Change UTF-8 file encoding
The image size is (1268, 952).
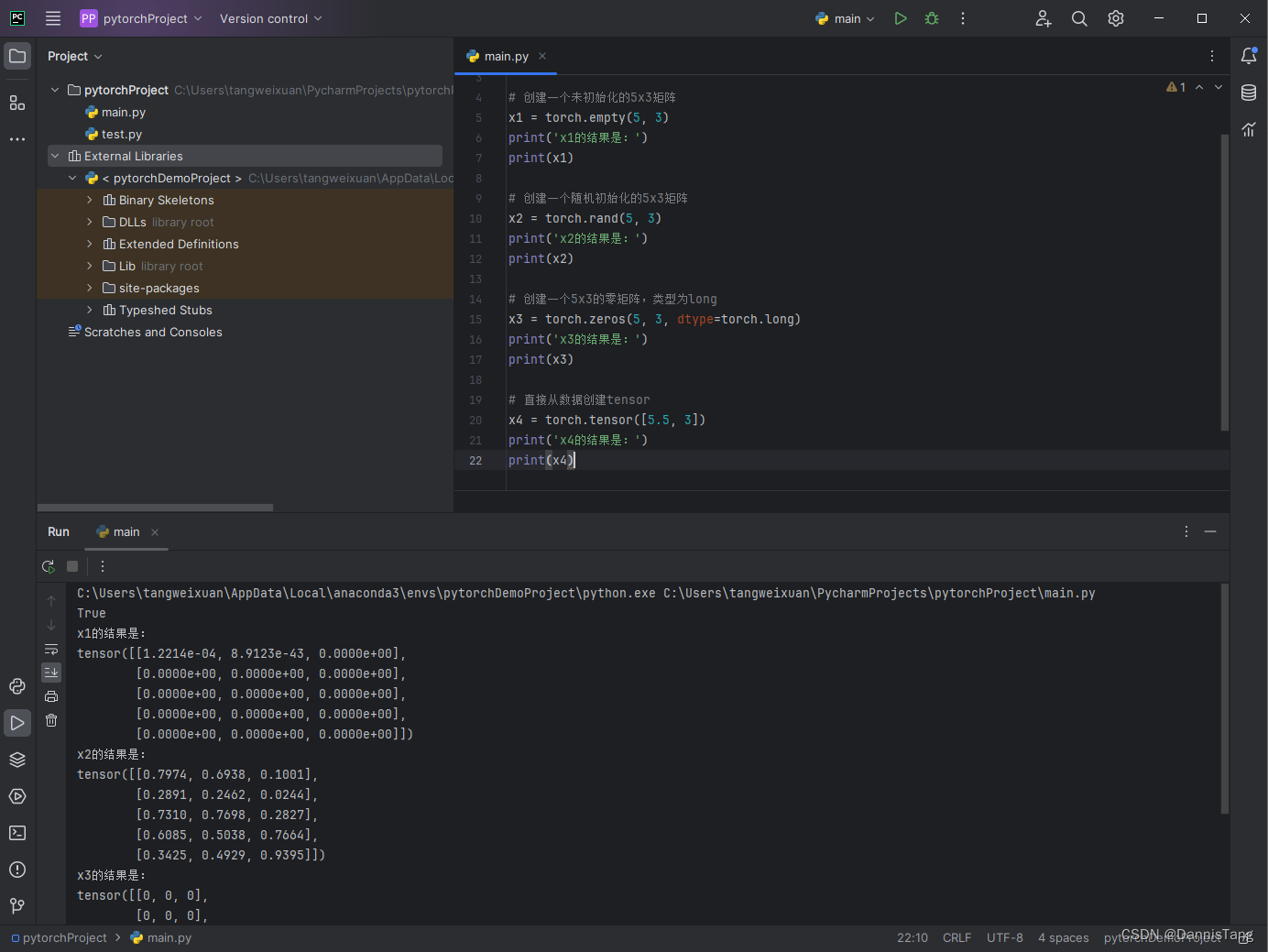coord(1005,937)
